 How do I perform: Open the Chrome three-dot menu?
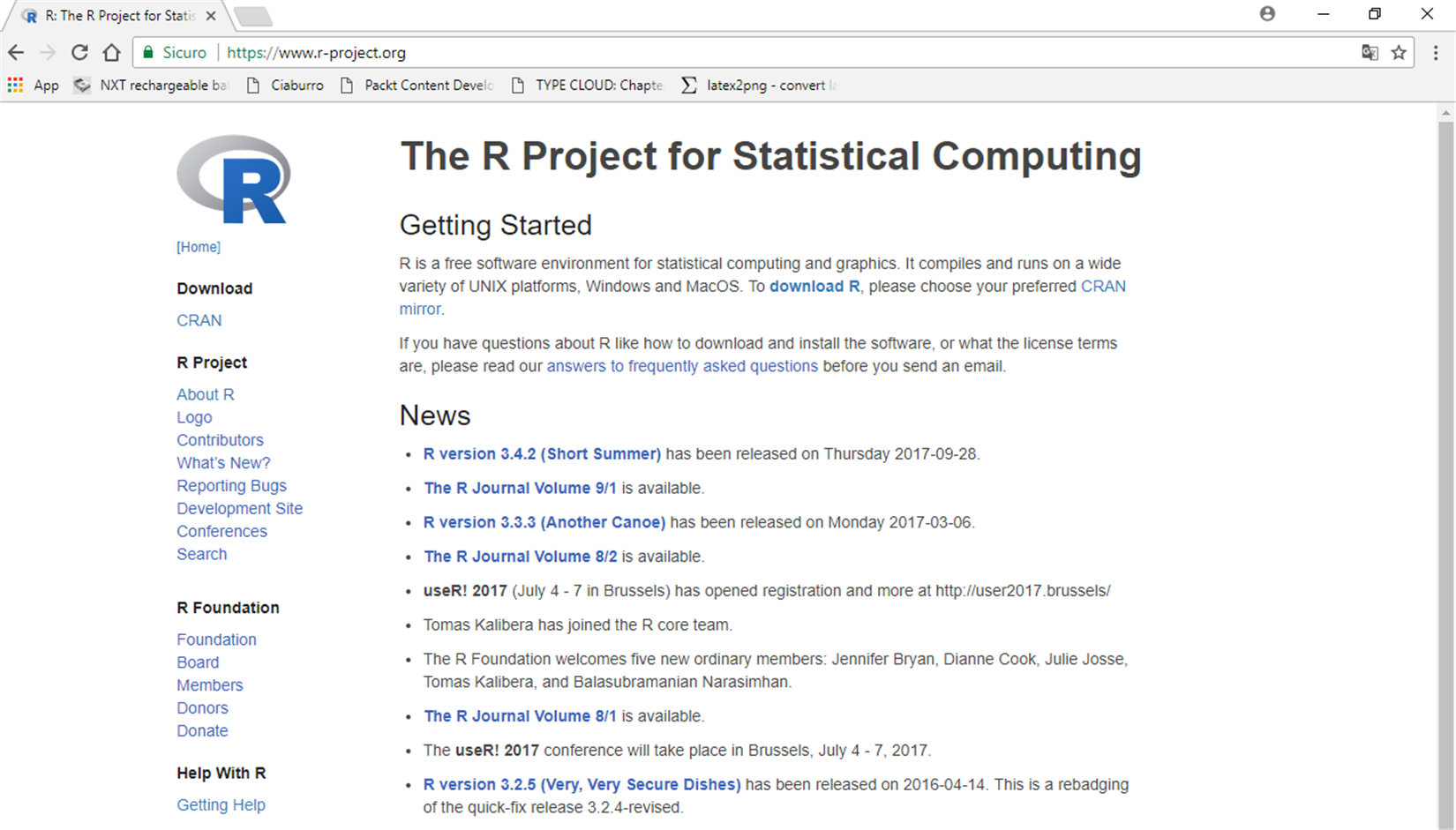pos(1436,53)
